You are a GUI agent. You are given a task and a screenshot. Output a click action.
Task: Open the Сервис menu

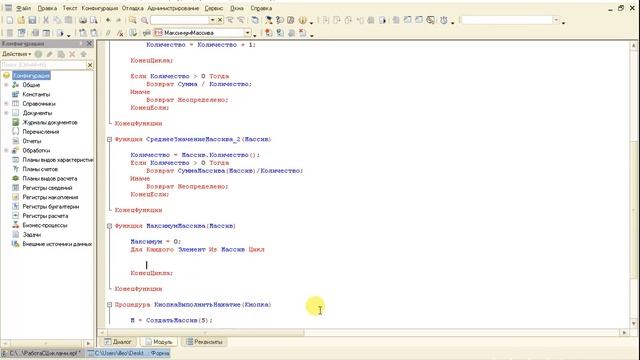pos(214,8)
